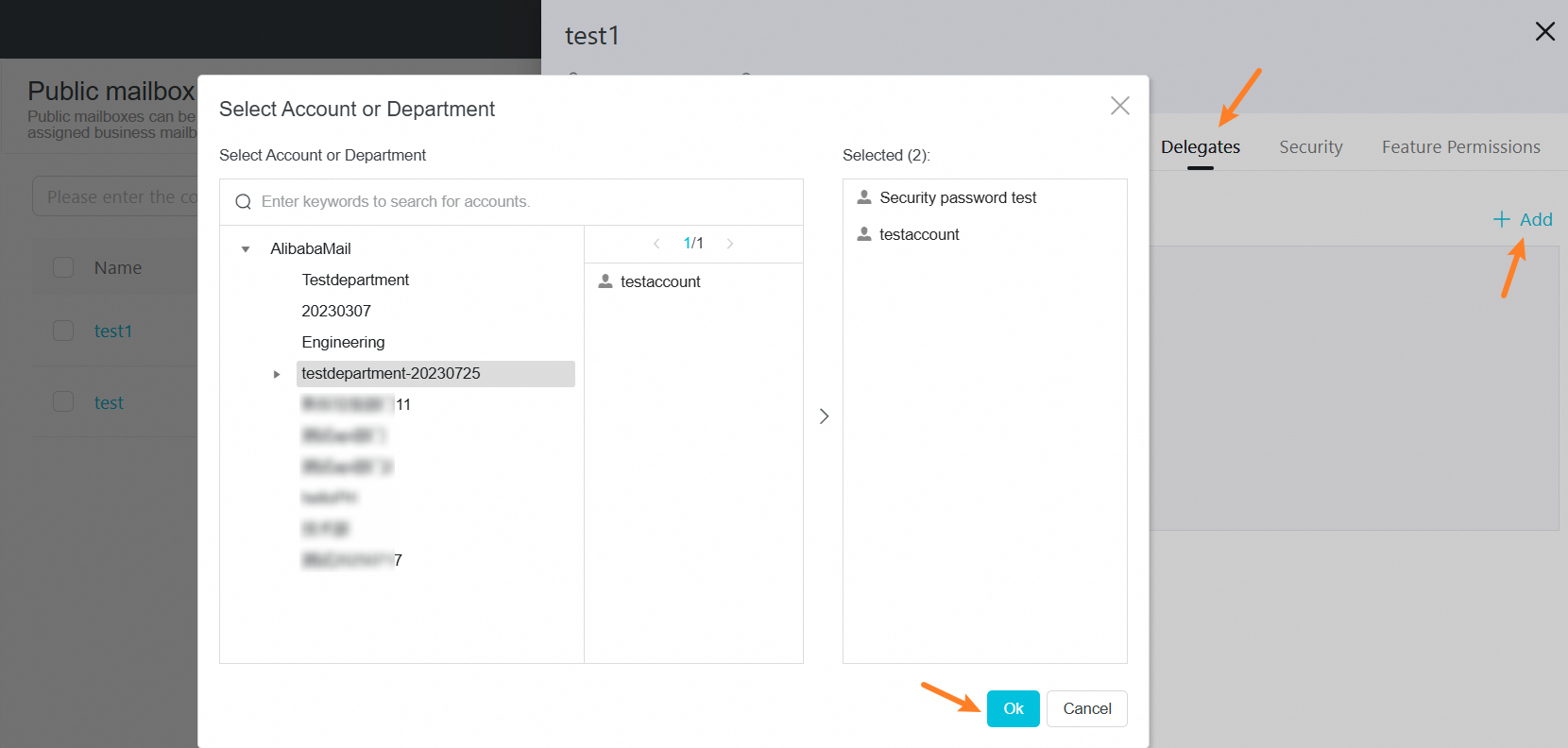Toggle the Name header select-all checkbox
Viewport: 1568px width, 748px height.
(x=63, y=267)
